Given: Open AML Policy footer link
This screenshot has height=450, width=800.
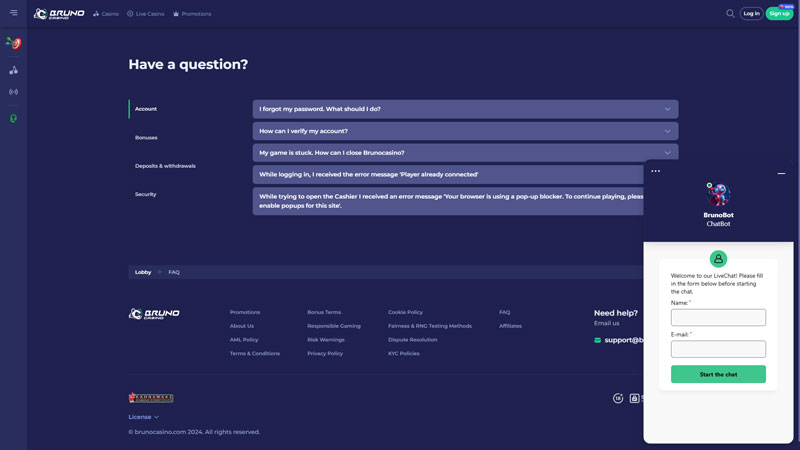Looking at the screenshot, I should pos(244,340).
